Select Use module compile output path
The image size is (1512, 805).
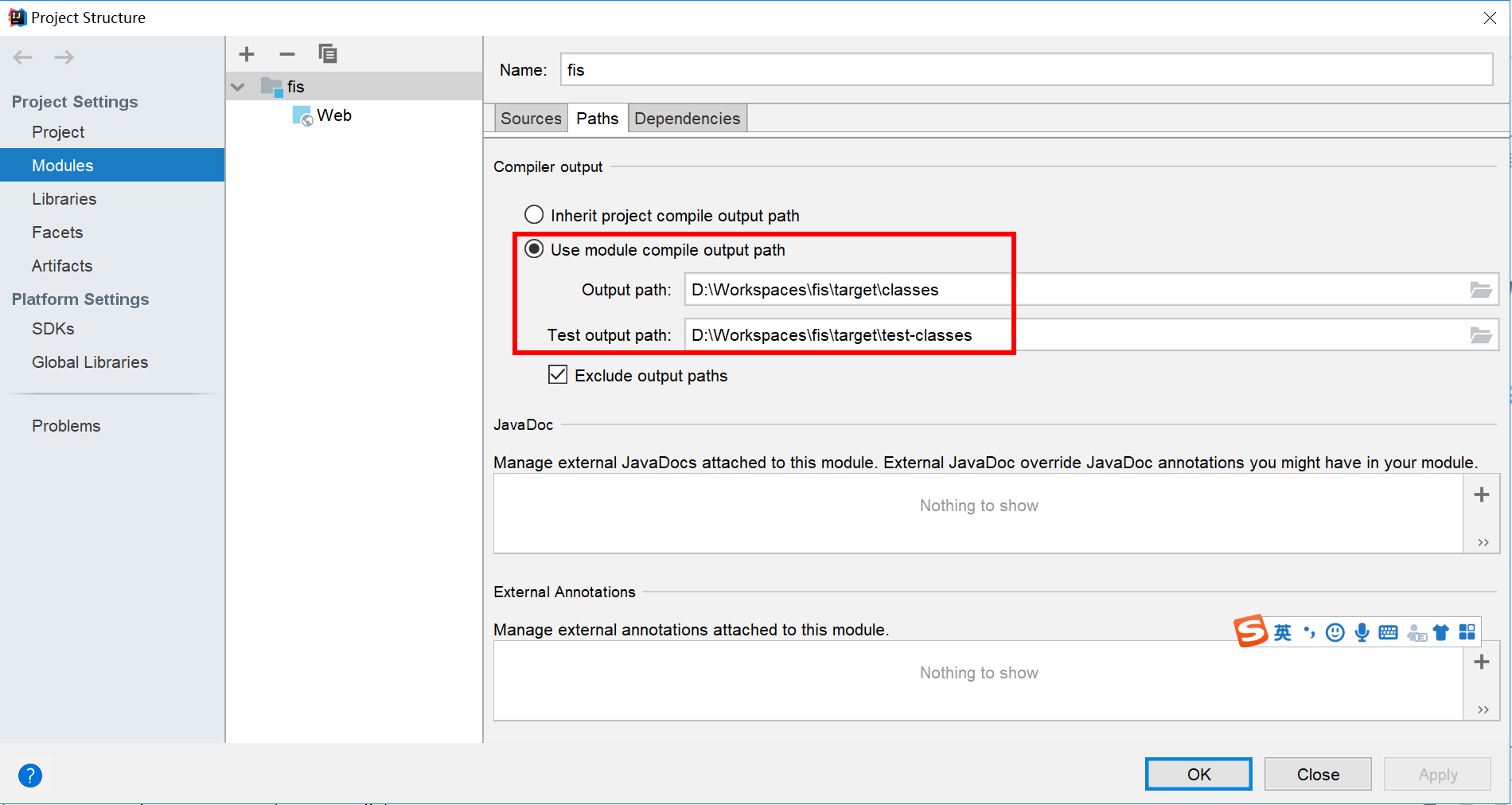[x=655, y=249]
